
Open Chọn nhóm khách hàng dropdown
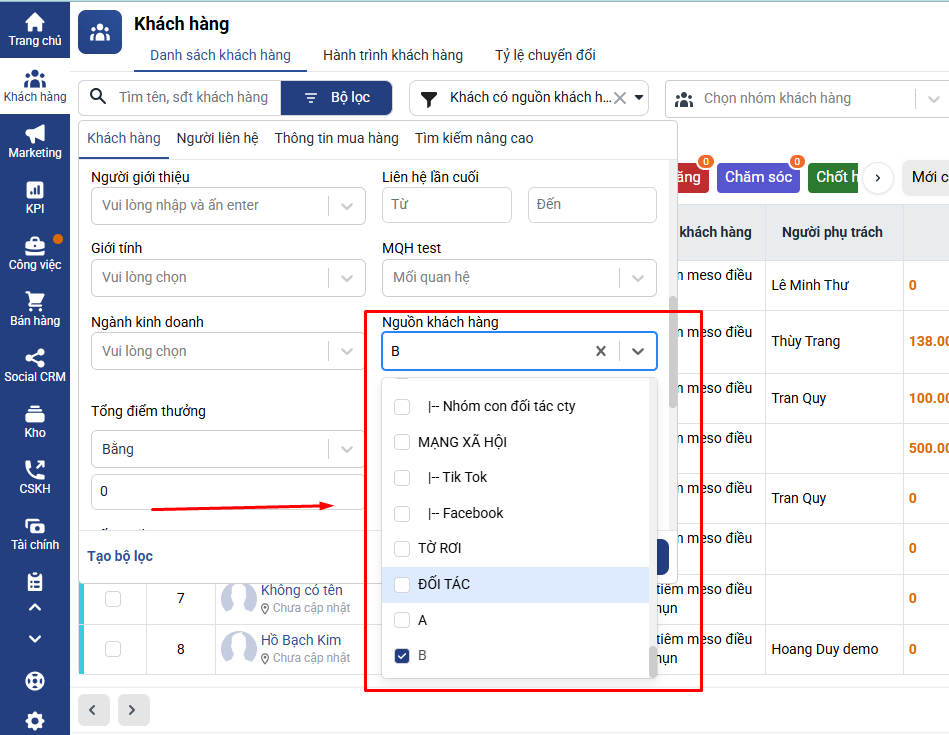(933, 99)
